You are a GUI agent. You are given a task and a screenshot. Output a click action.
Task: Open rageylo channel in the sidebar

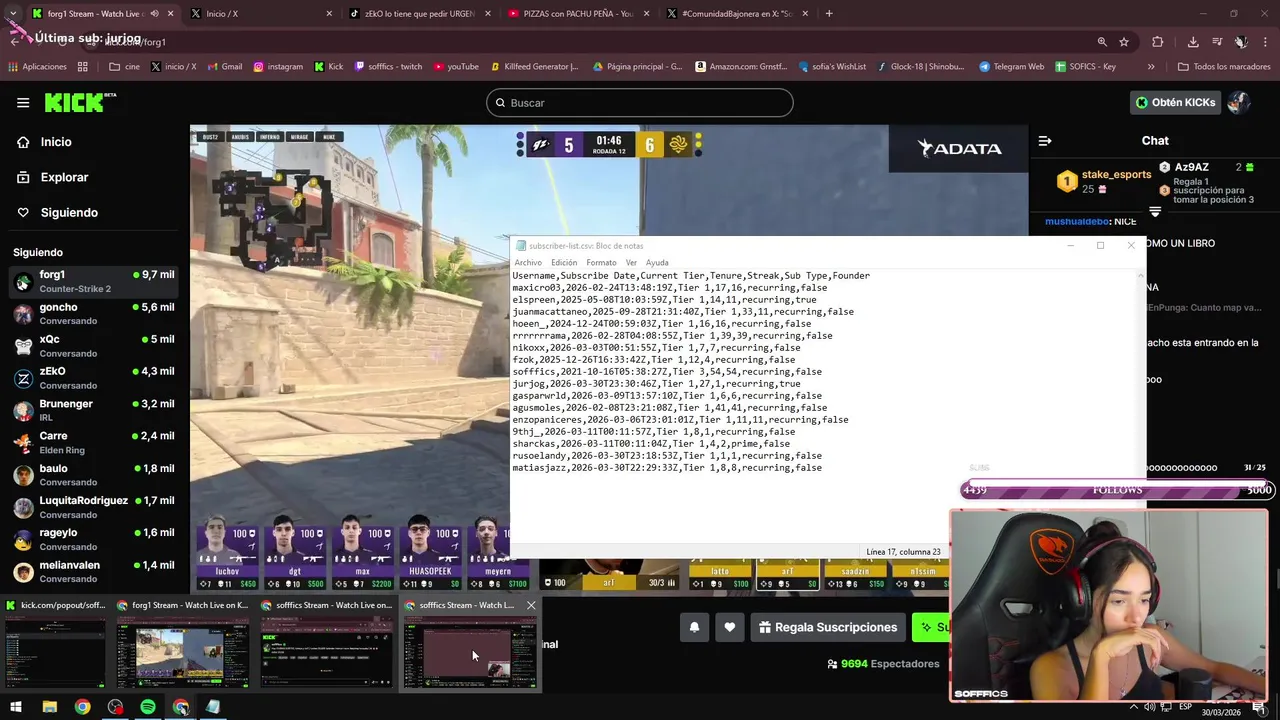[x=93, y=539]
